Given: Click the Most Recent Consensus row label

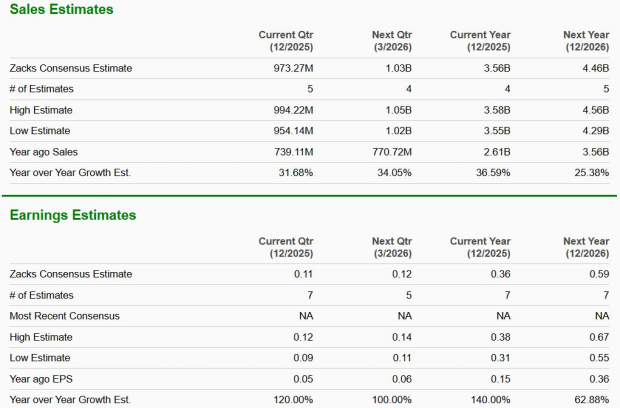Looking at the screenshot, I should [x=64, y=316].
